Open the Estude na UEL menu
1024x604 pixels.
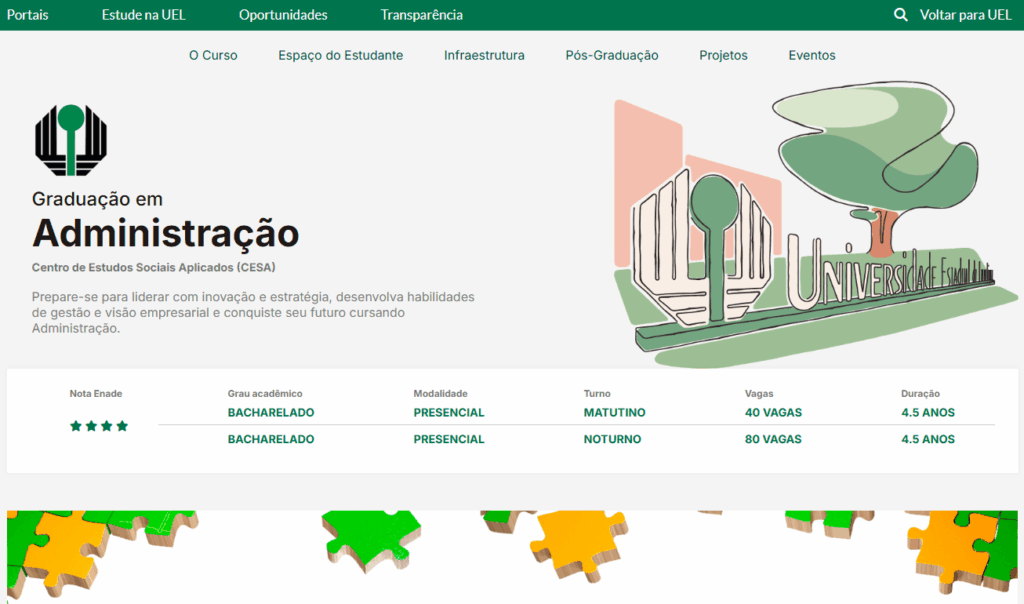pos(143,15)
